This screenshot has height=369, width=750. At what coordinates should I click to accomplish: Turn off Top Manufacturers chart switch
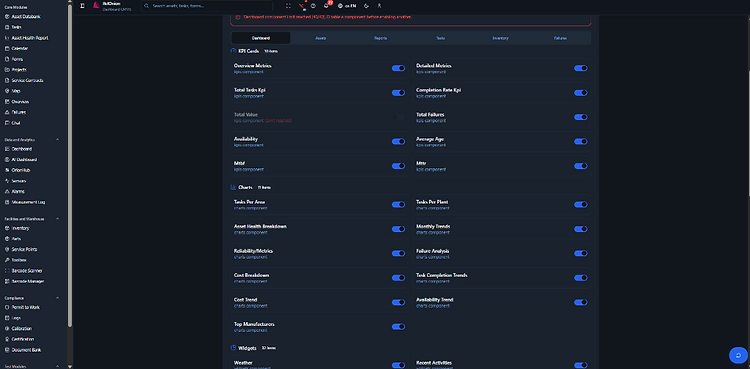point(398,327)
